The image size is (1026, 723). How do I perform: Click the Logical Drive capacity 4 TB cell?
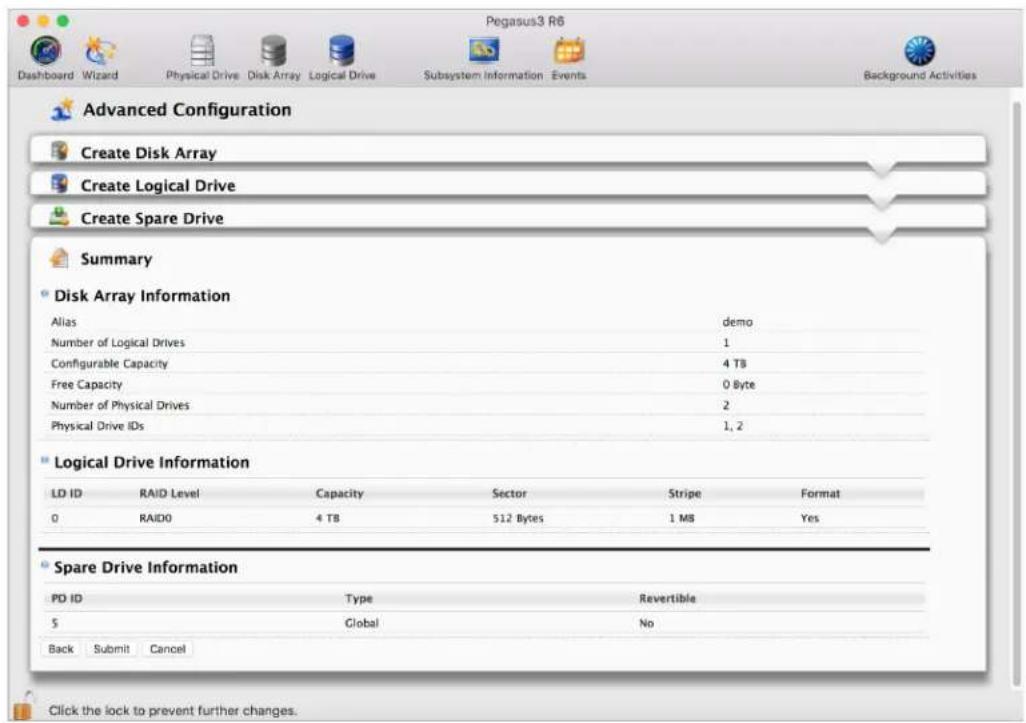(327, 518)
